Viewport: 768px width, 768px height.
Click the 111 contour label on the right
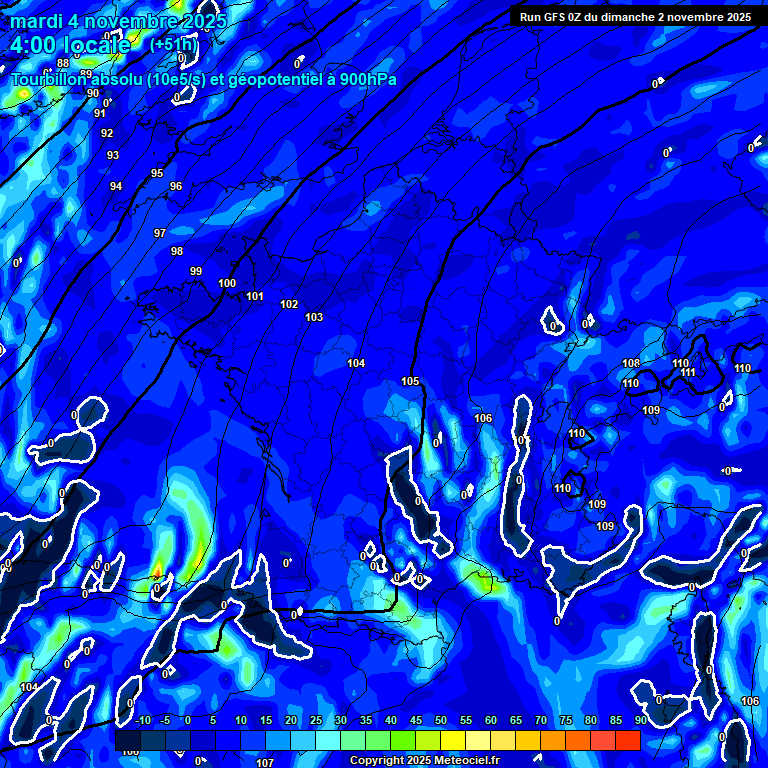[x=688, y=372]
